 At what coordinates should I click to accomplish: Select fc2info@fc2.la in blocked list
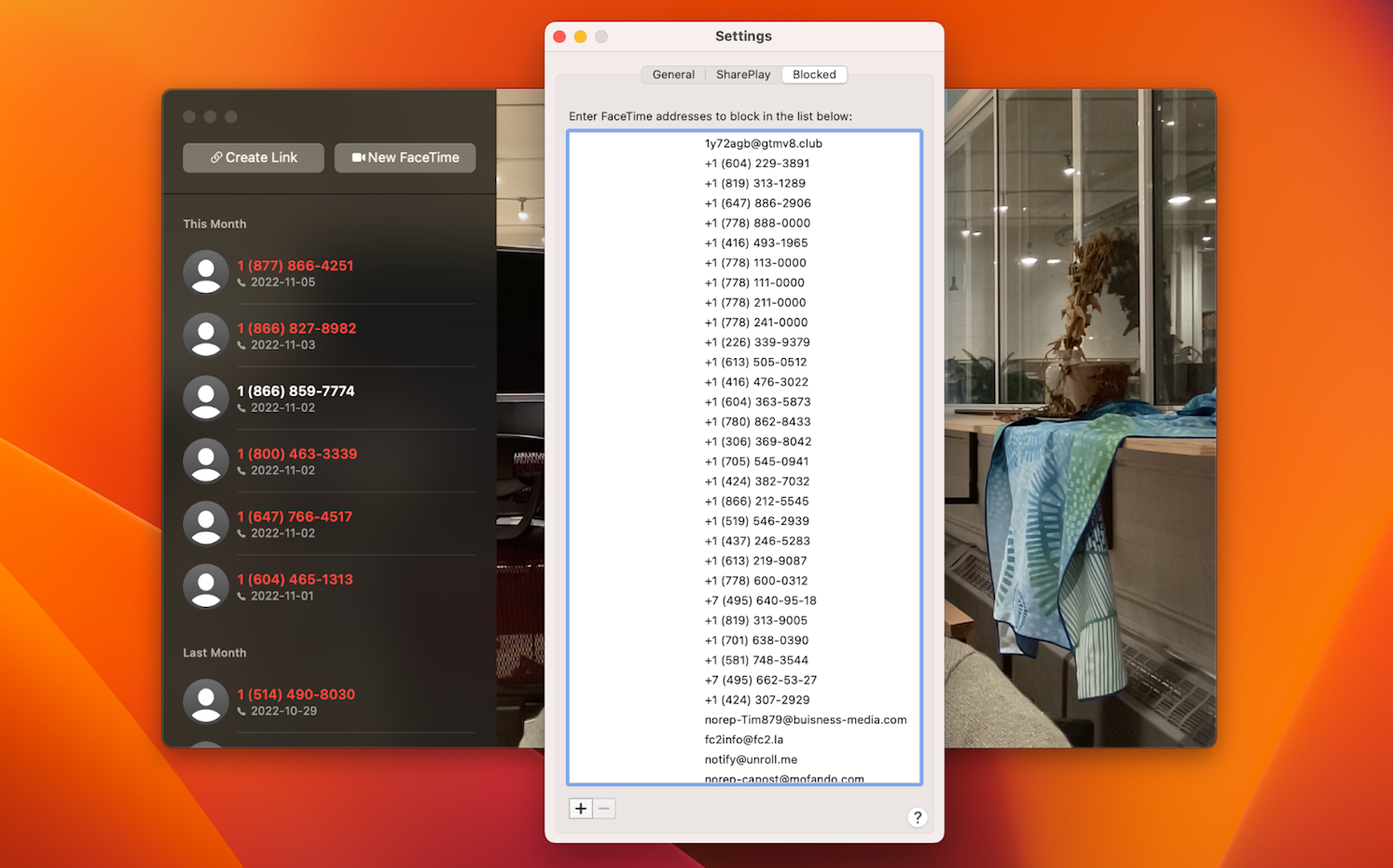[744, 739]
